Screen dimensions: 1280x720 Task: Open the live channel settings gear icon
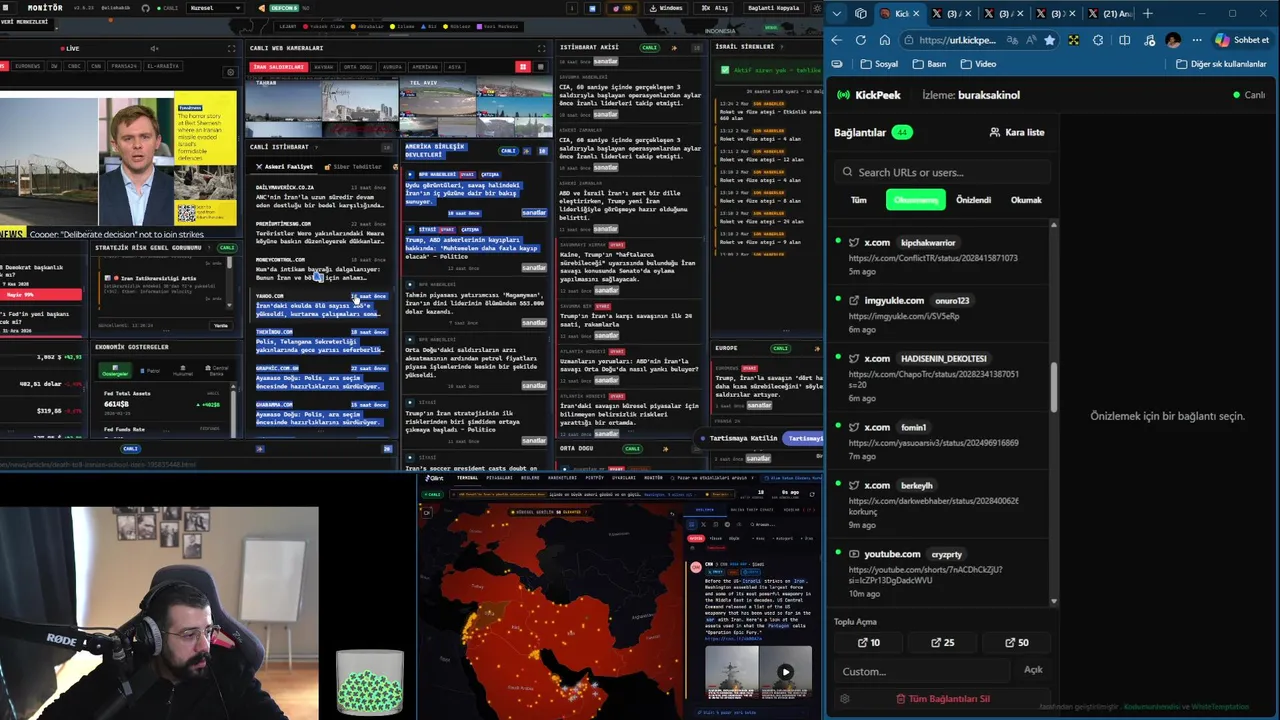point(231,72)
